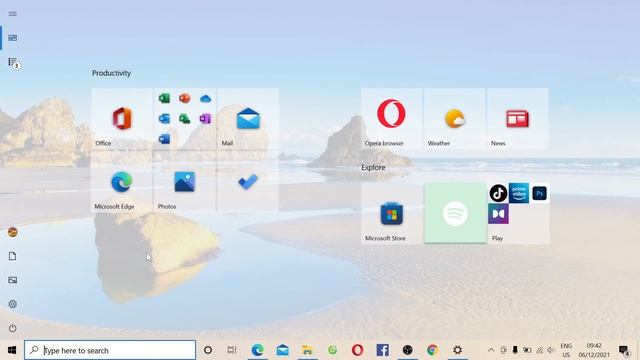Switch to All apps list view
This screenshot has width=640, height=360.
[13, 62]
